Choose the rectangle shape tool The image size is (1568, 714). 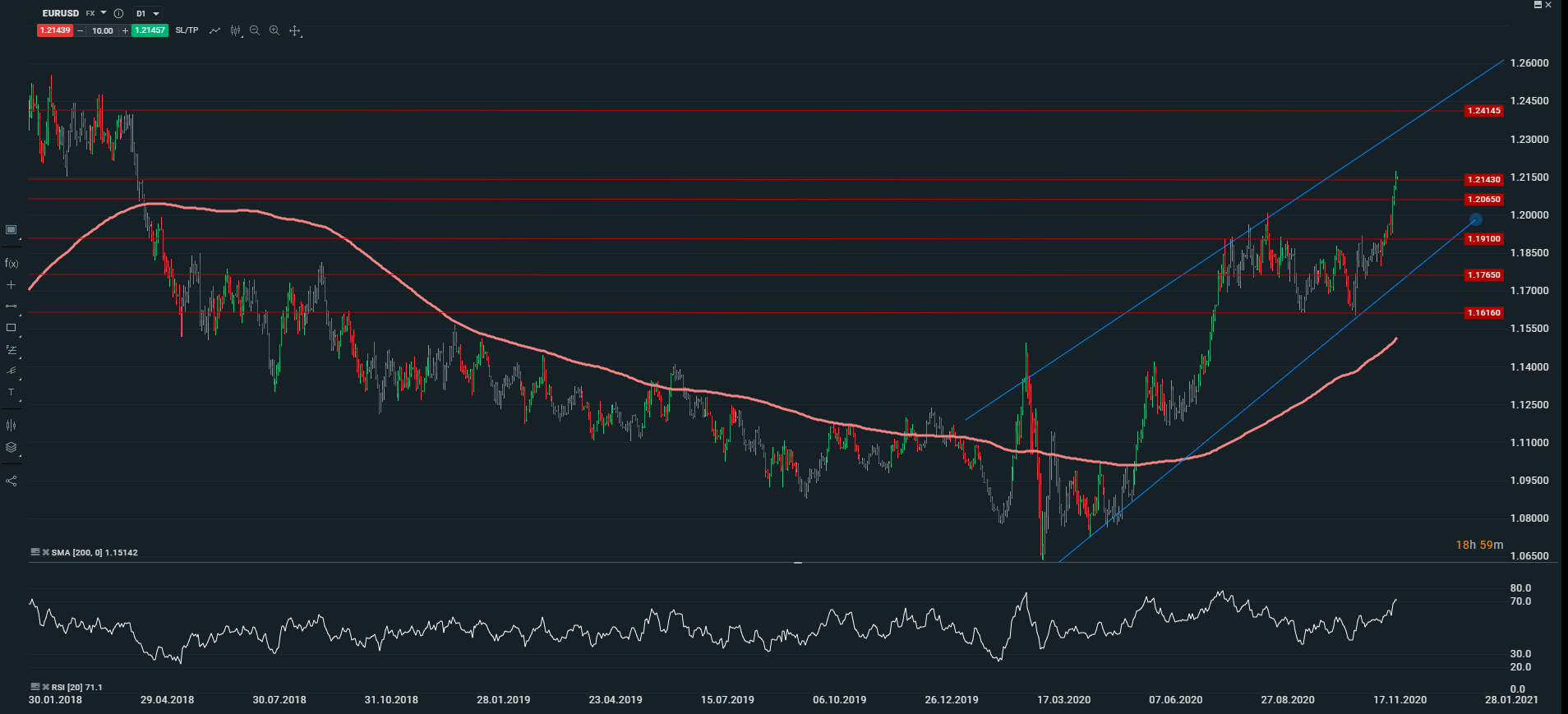pos(12,328)
